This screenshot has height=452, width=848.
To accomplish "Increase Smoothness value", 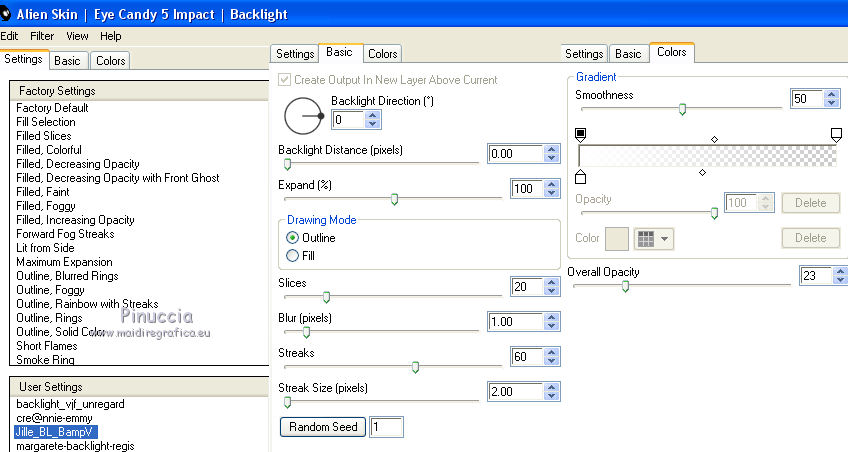I will [x=832, y=94].
